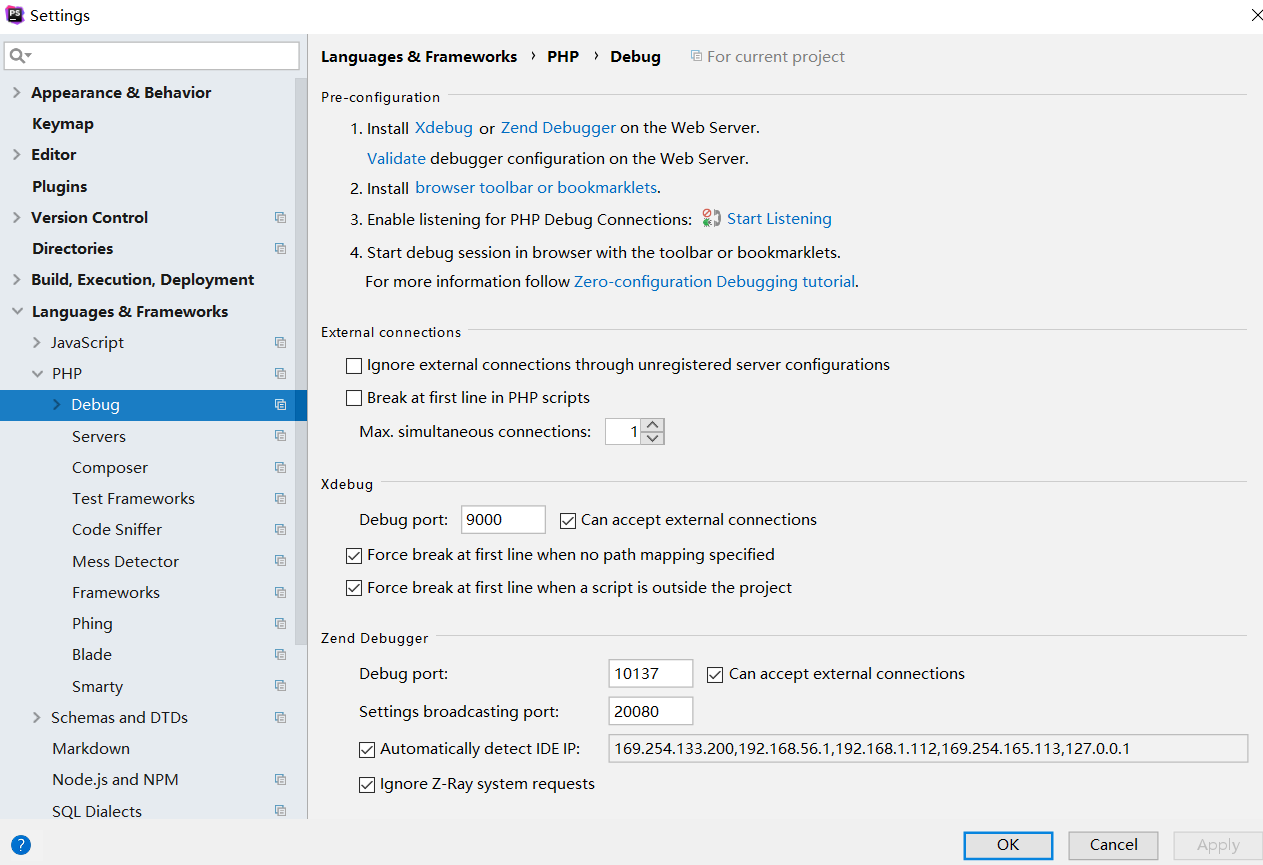This screenshot has height=865, width=1263.
Task: Increase max simultaneous connections with up arrow
Action: (653, 425)
